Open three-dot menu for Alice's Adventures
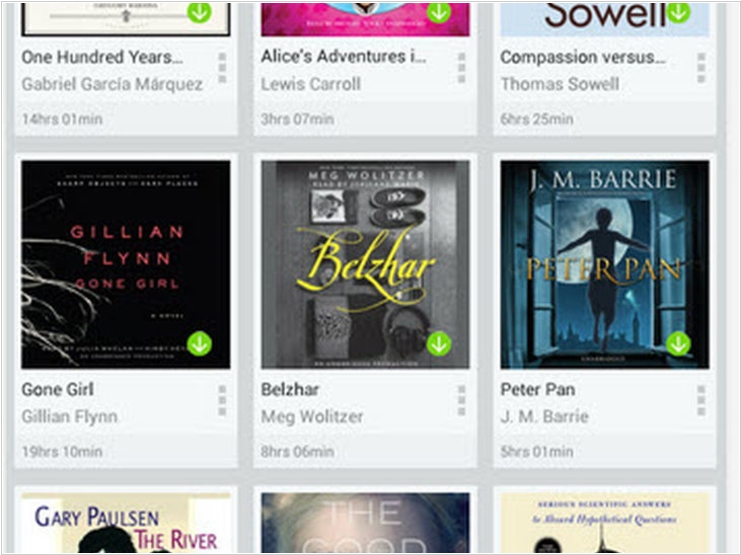The width and height of the screenshot is (741, 555). pyautogui.click(x=462, y=68)
